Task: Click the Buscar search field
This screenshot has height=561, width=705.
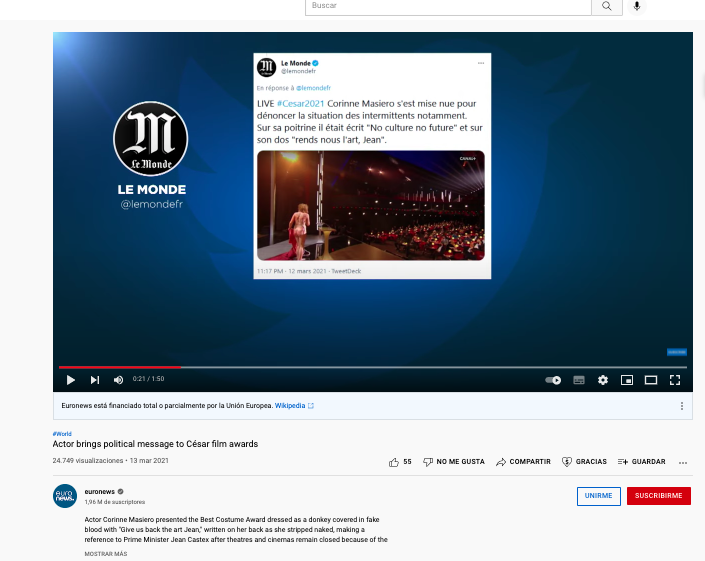Action: (448, 6)
